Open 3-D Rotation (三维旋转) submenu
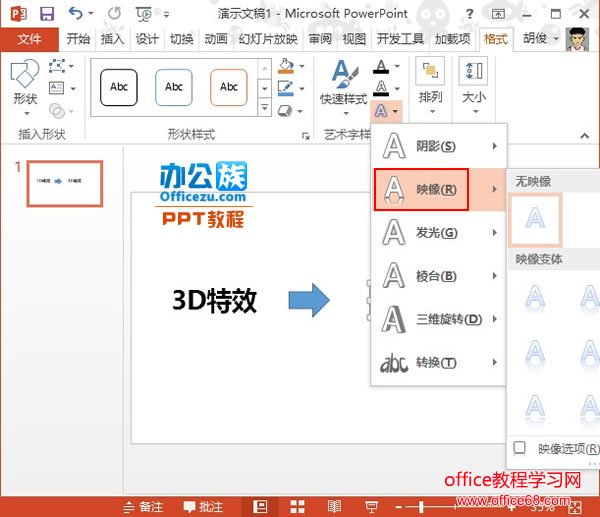Screen dimensions: 600x517 coord(439,319)
